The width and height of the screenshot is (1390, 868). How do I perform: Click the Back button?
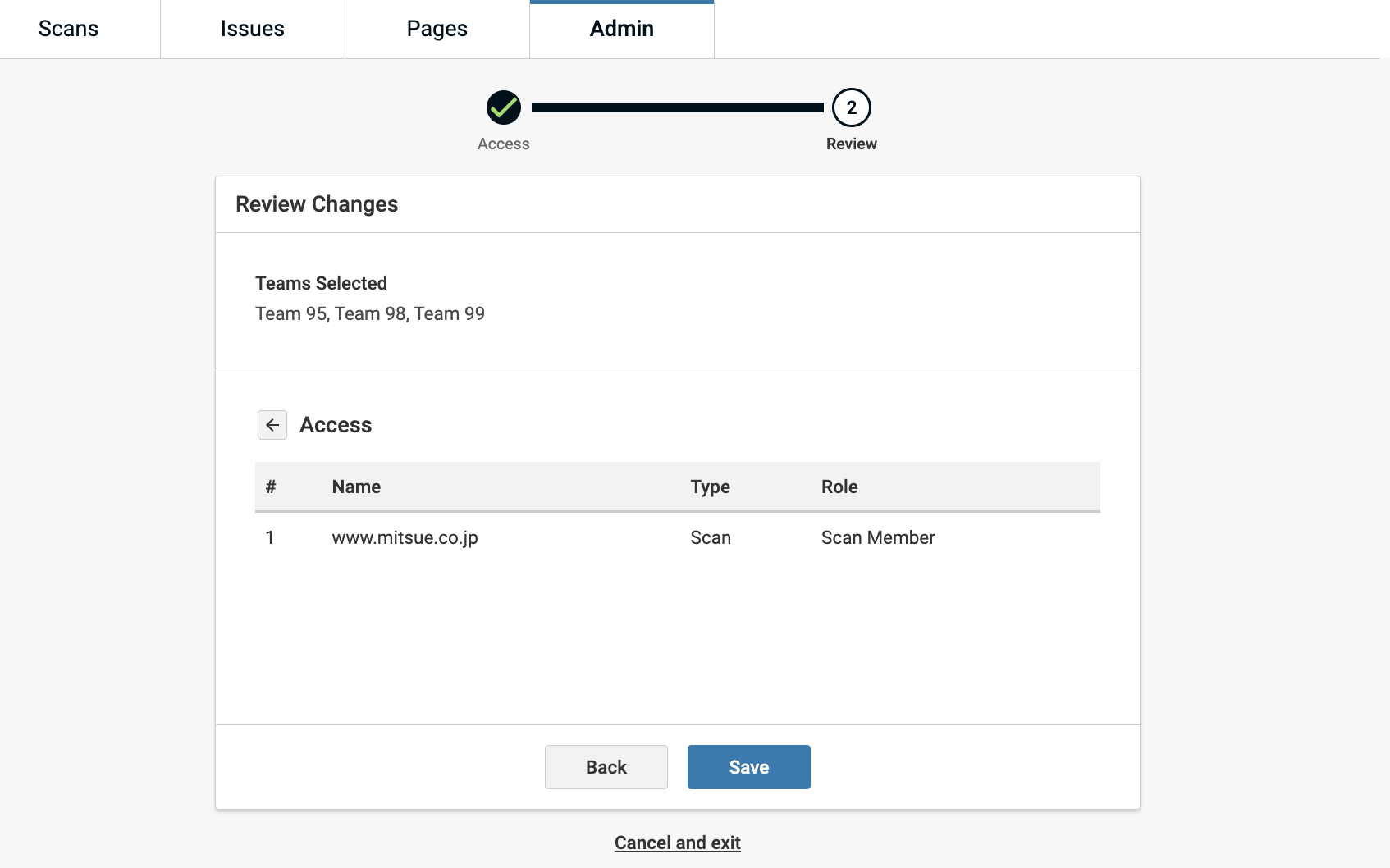pyautogui.click(x=606, y=767)
